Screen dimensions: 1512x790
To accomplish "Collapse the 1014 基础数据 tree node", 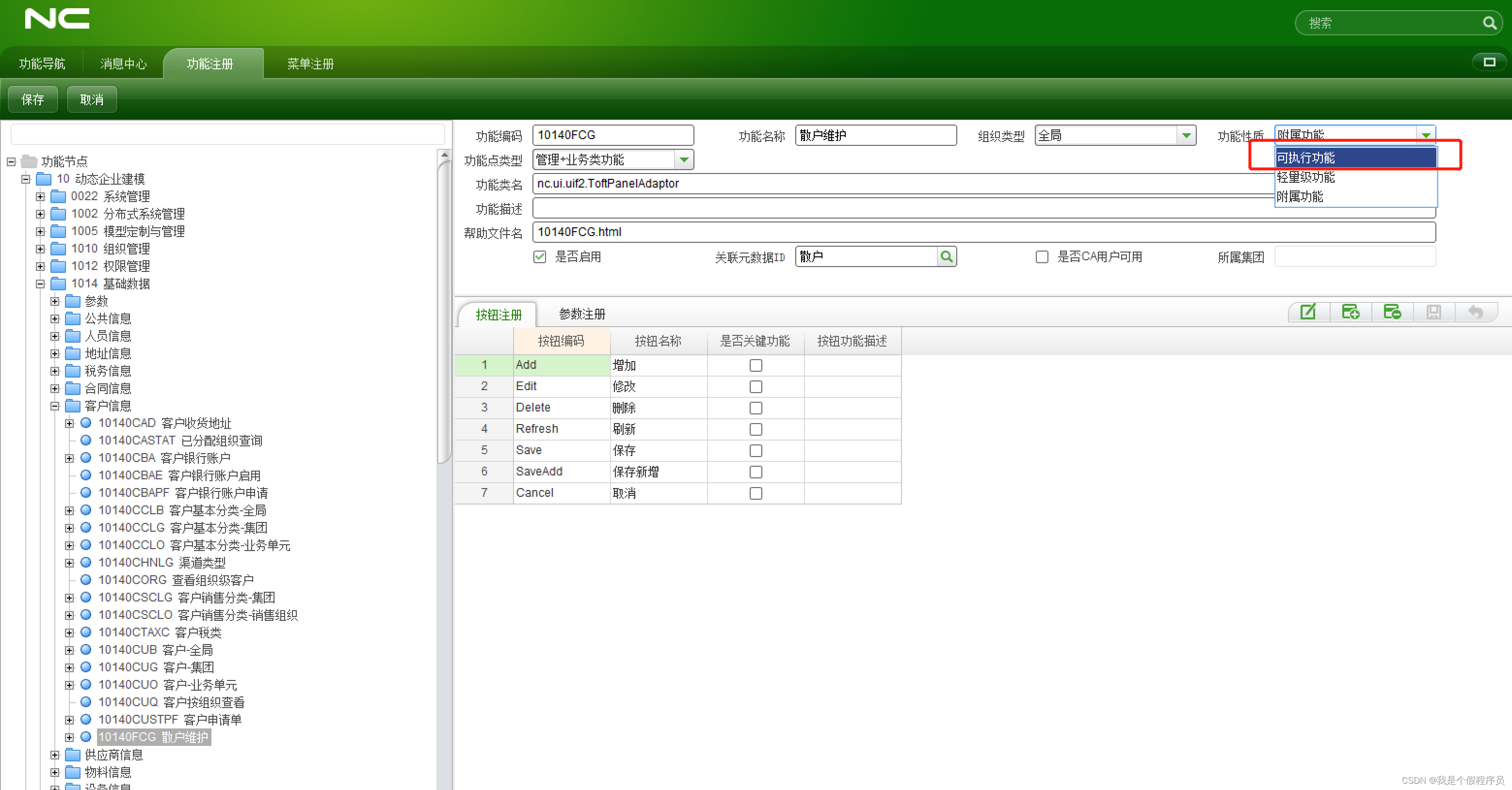I will [40, 284].
